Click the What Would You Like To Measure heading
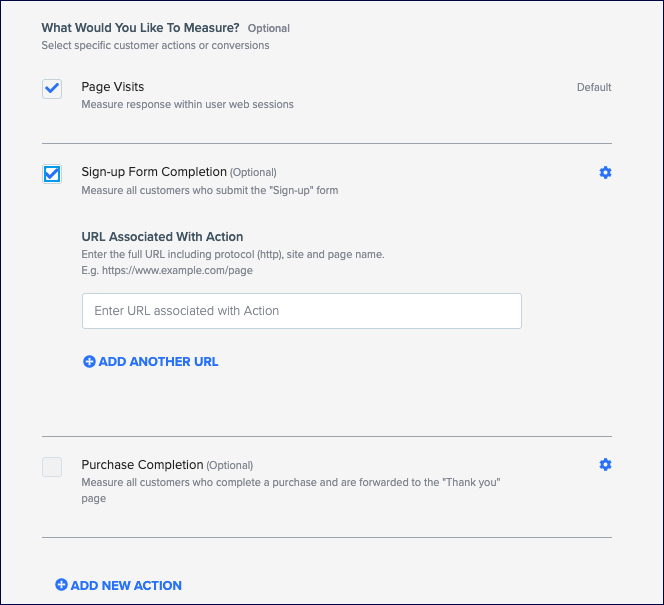The width and height of the screenshot is (664, 605). click(141, 28)
